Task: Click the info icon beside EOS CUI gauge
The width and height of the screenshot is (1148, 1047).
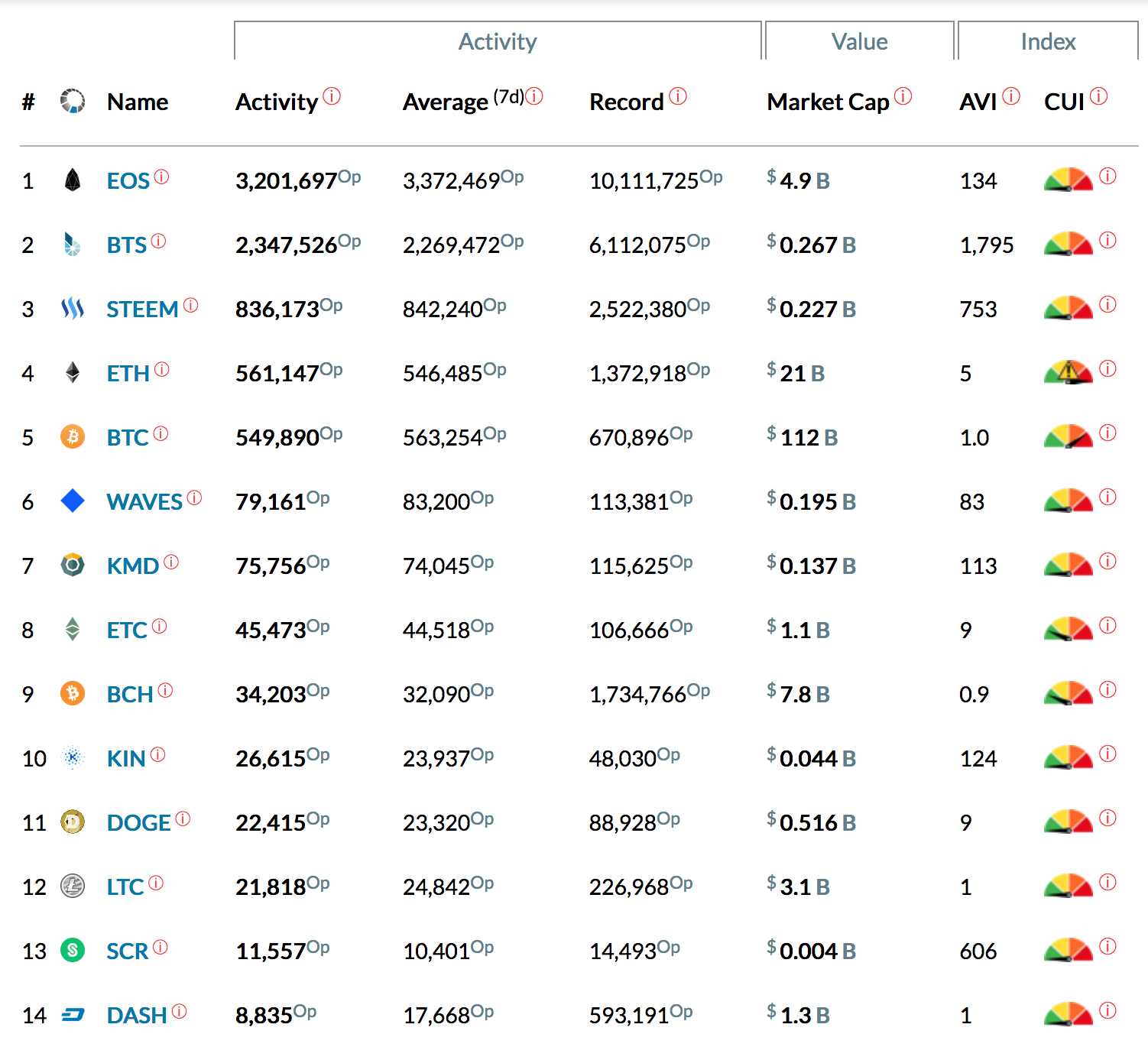Action: [1107, 177]
